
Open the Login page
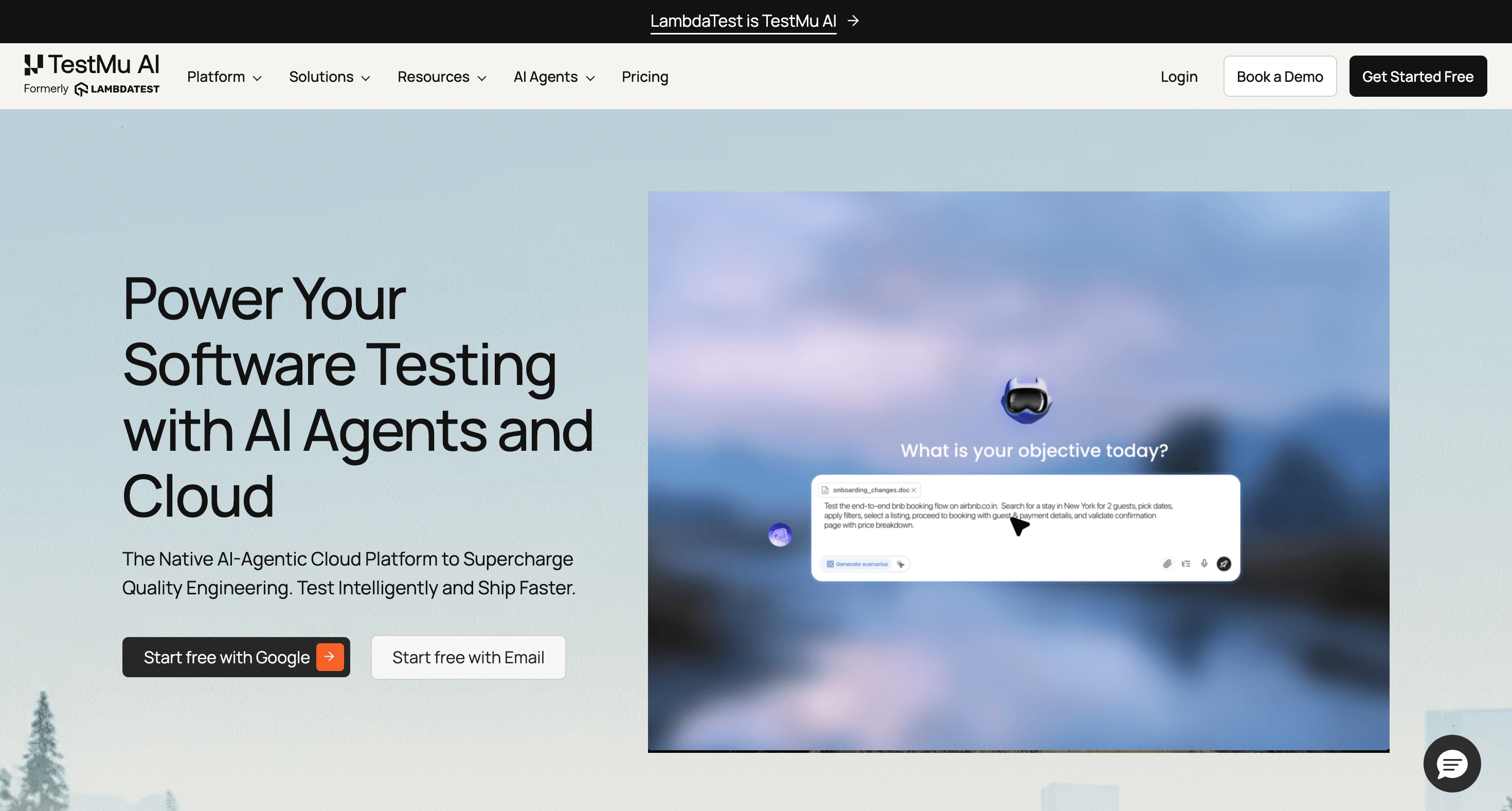click(x=1179, y=77)
